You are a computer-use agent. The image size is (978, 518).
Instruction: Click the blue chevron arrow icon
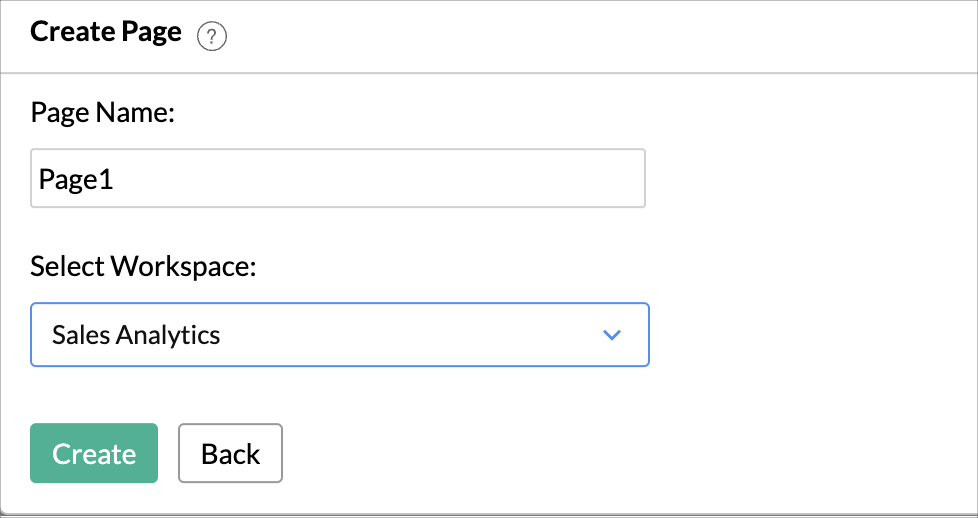(612, 335)
